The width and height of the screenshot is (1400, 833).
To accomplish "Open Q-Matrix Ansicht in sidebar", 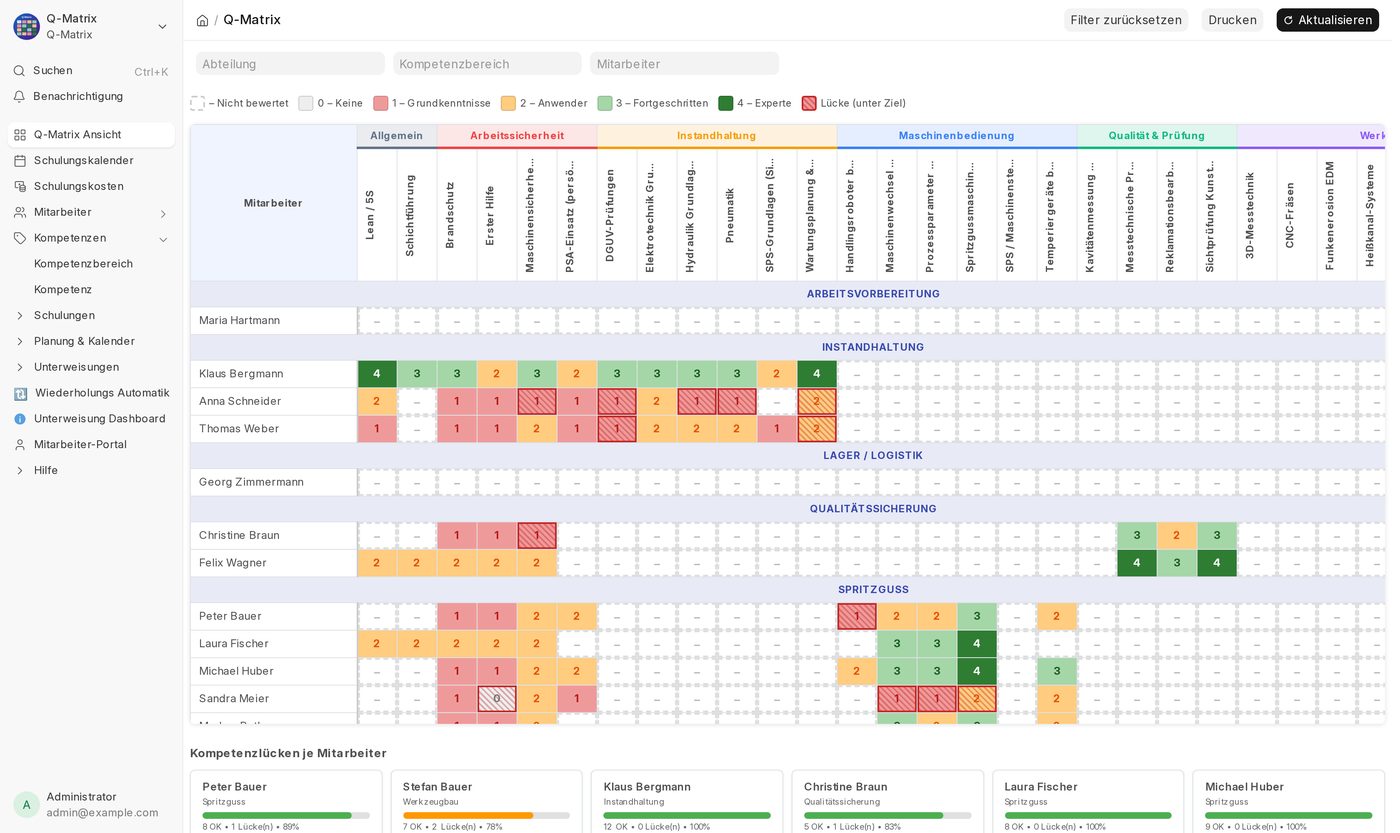I will (91, 135).
